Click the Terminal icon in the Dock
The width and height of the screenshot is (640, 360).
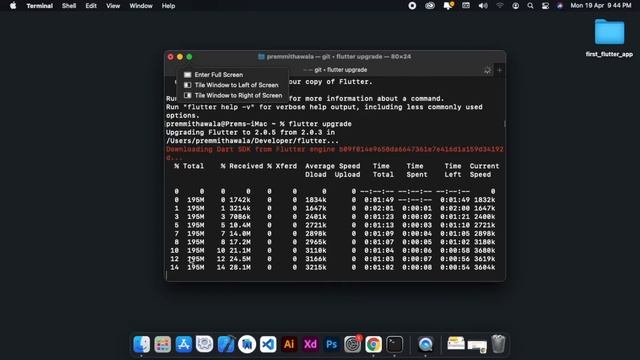(395, 344)
